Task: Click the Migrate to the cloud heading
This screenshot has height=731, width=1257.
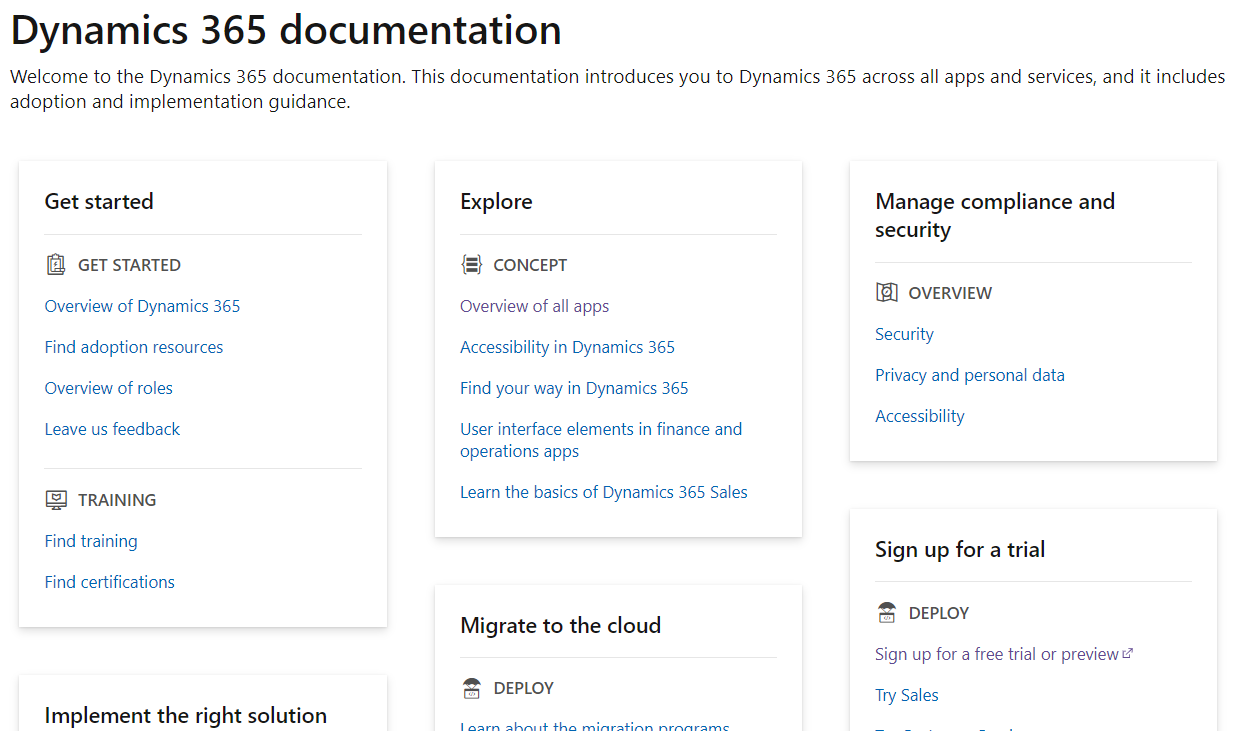Action: pyautogui.click(x=560, y=625)
